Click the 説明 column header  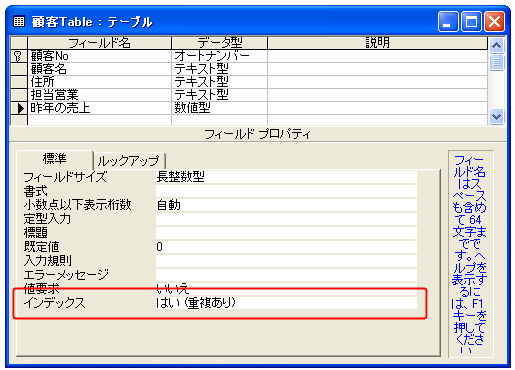(x=377, y=43)
